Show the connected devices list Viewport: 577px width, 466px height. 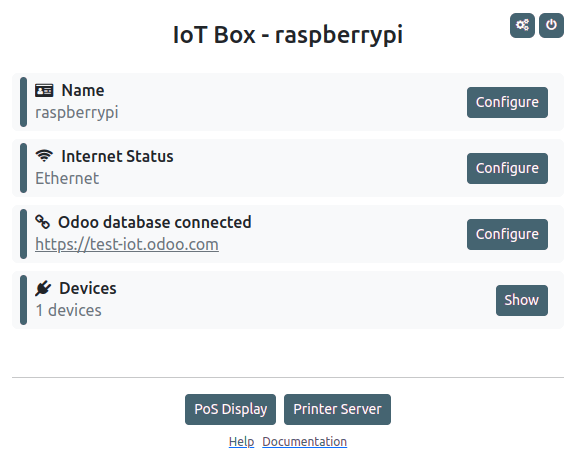(521, 300)
